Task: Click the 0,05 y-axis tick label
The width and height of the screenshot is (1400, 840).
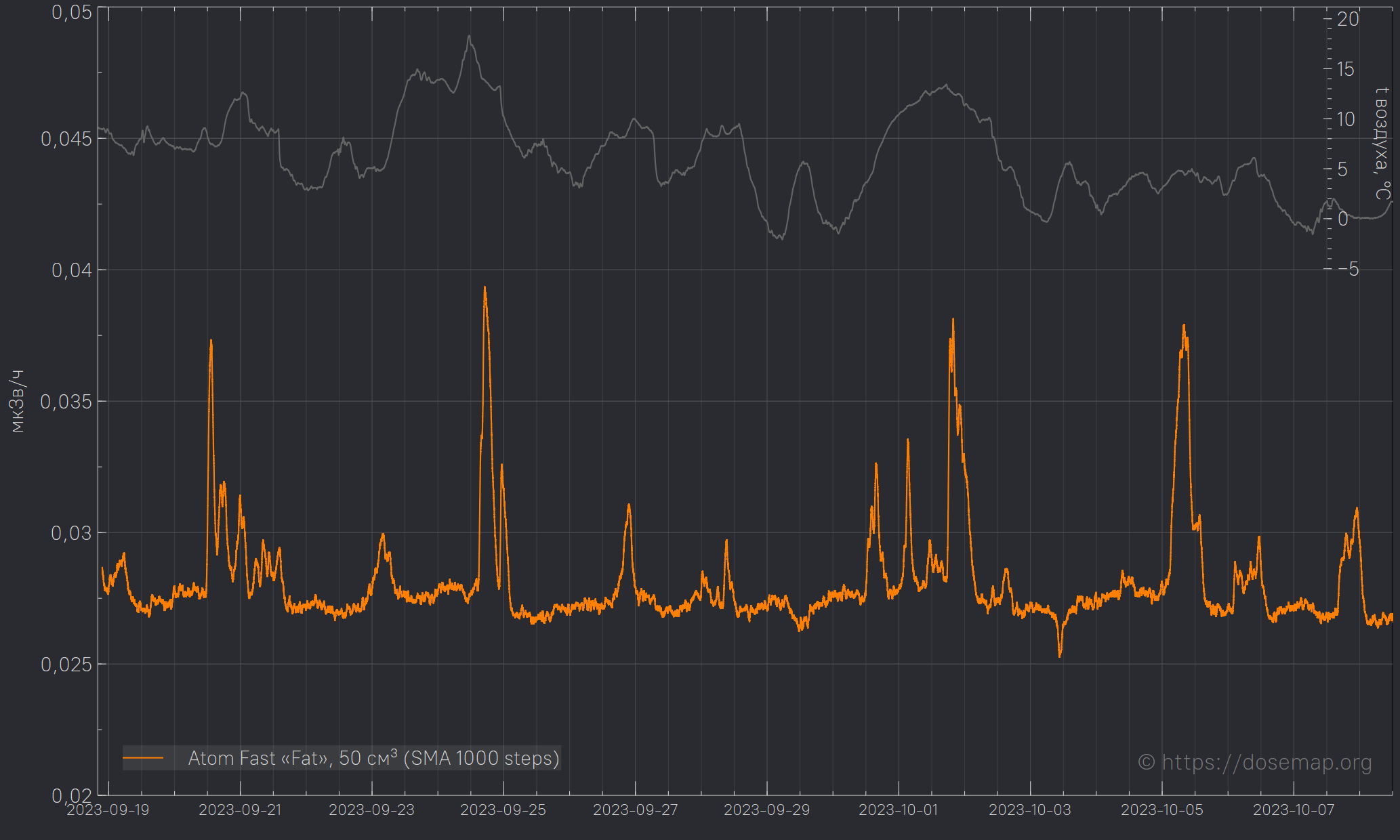Action: [x=72, y=12]
